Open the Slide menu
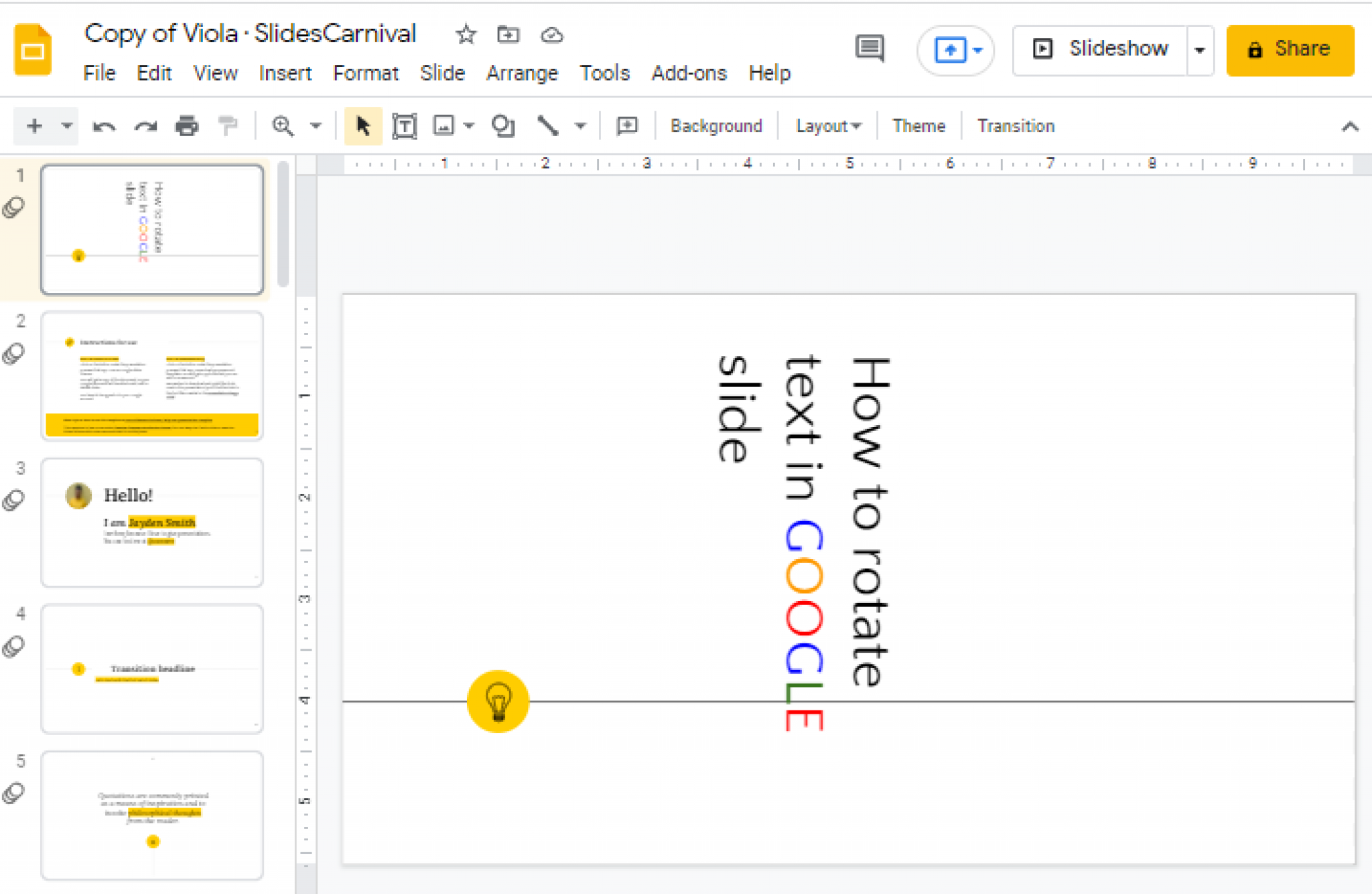This screenshot has width=1372, height=894. [x=442, y=72]
